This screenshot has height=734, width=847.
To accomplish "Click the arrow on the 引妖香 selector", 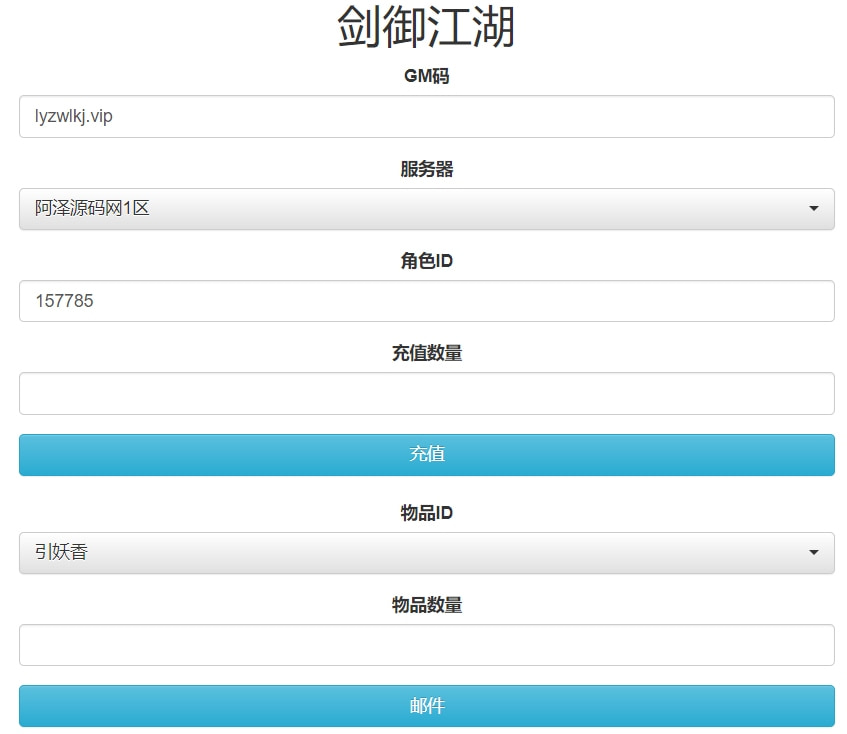I will pyautogui.click(x=813, y=552).
